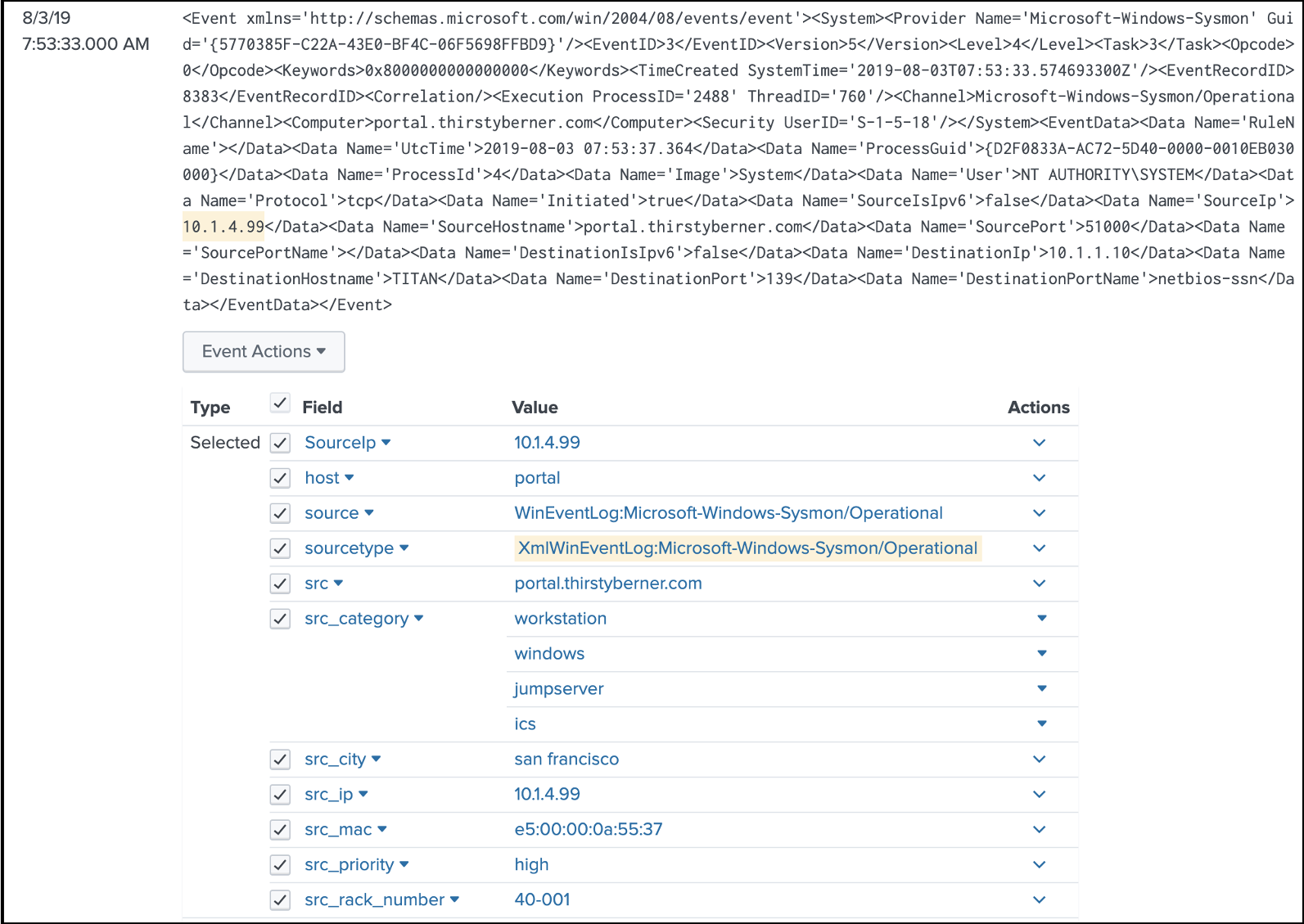Image resolution: width=1304 pixels, height=924 pixels.
Task: Open the host field name menu
Action: 329,478
